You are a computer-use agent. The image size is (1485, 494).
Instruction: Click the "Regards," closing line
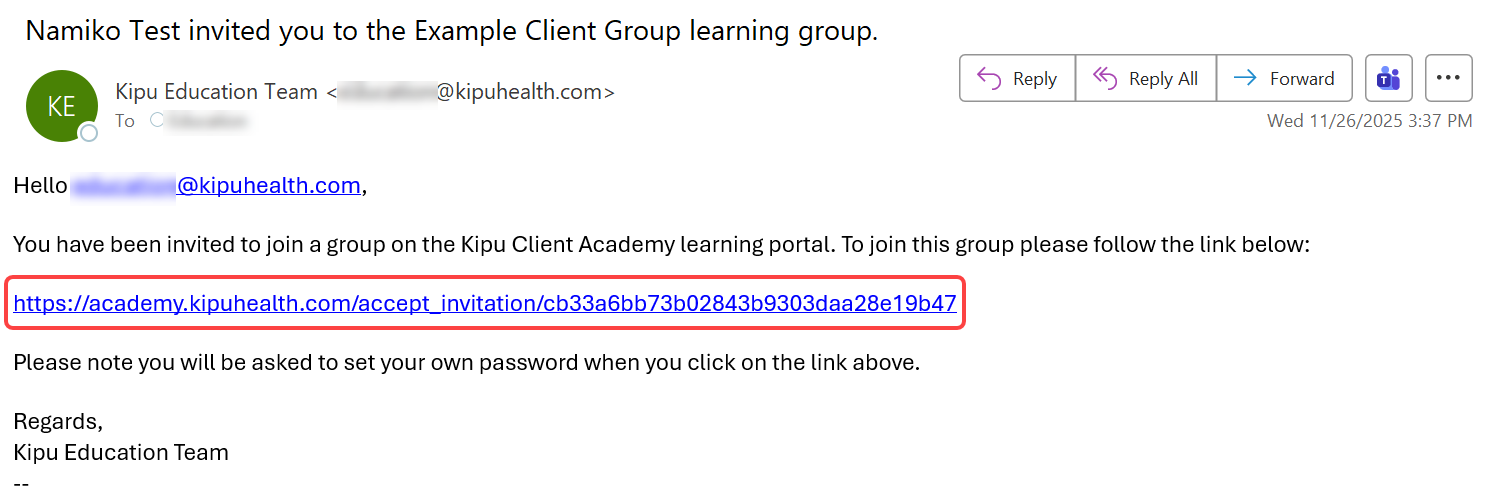[x=58, y=422]
